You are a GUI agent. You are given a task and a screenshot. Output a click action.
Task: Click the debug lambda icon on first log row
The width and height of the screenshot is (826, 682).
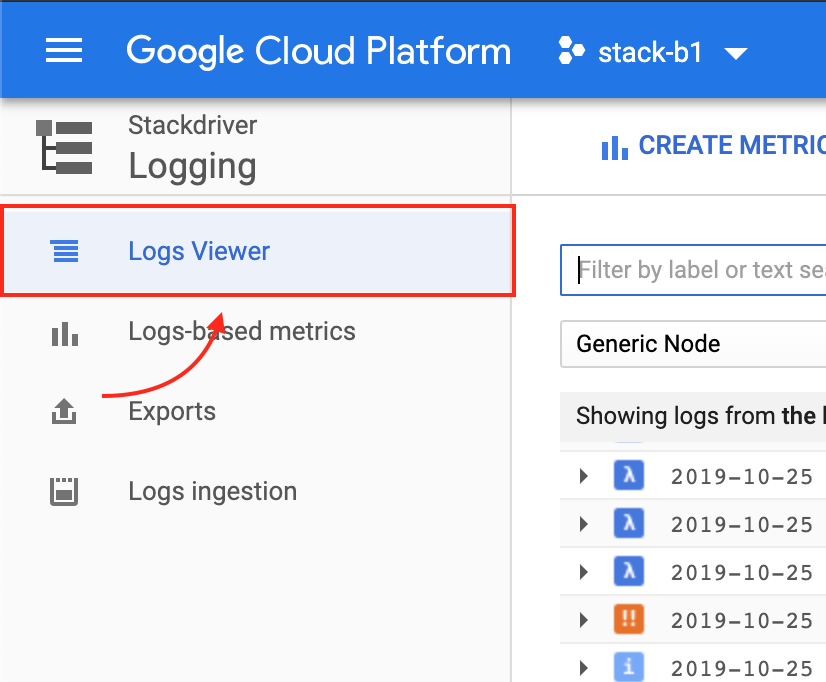pyautogui.click(x=629, y=476)
